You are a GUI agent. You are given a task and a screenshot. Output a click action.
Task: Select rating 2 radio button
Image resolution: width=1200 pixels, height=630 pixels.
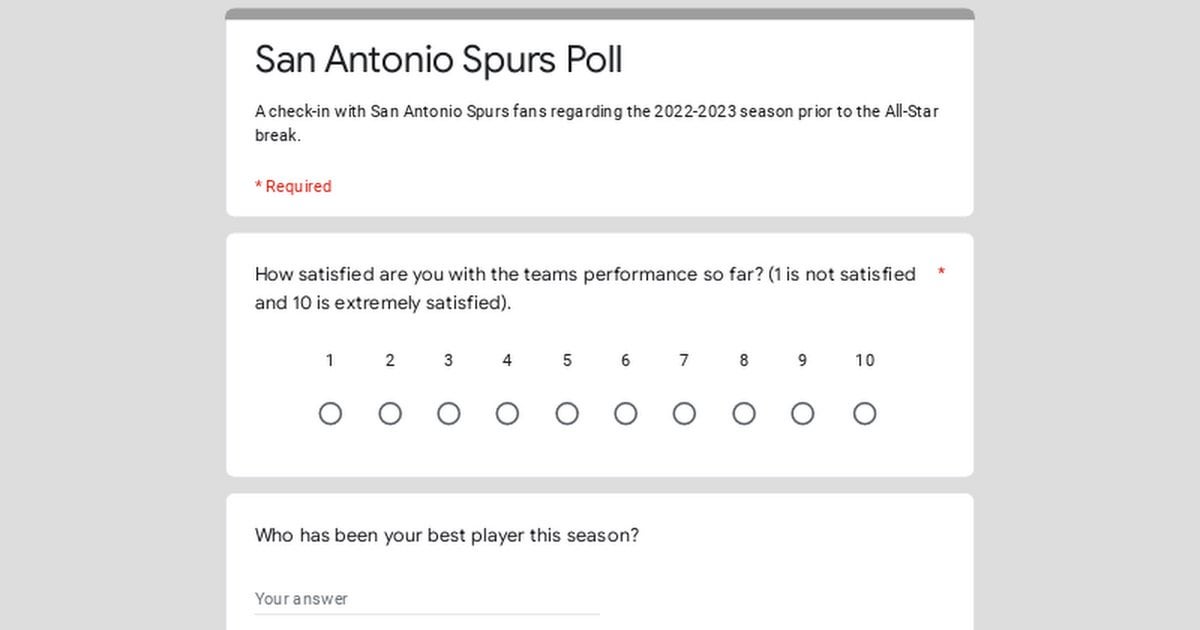click(390, 414)
